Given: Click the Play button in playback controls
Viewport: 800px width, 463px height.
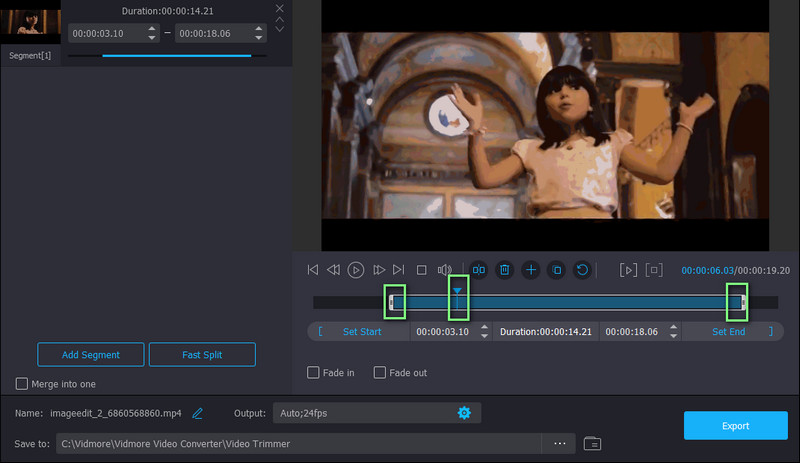Looking at the screenshot, I should (356, 270).
